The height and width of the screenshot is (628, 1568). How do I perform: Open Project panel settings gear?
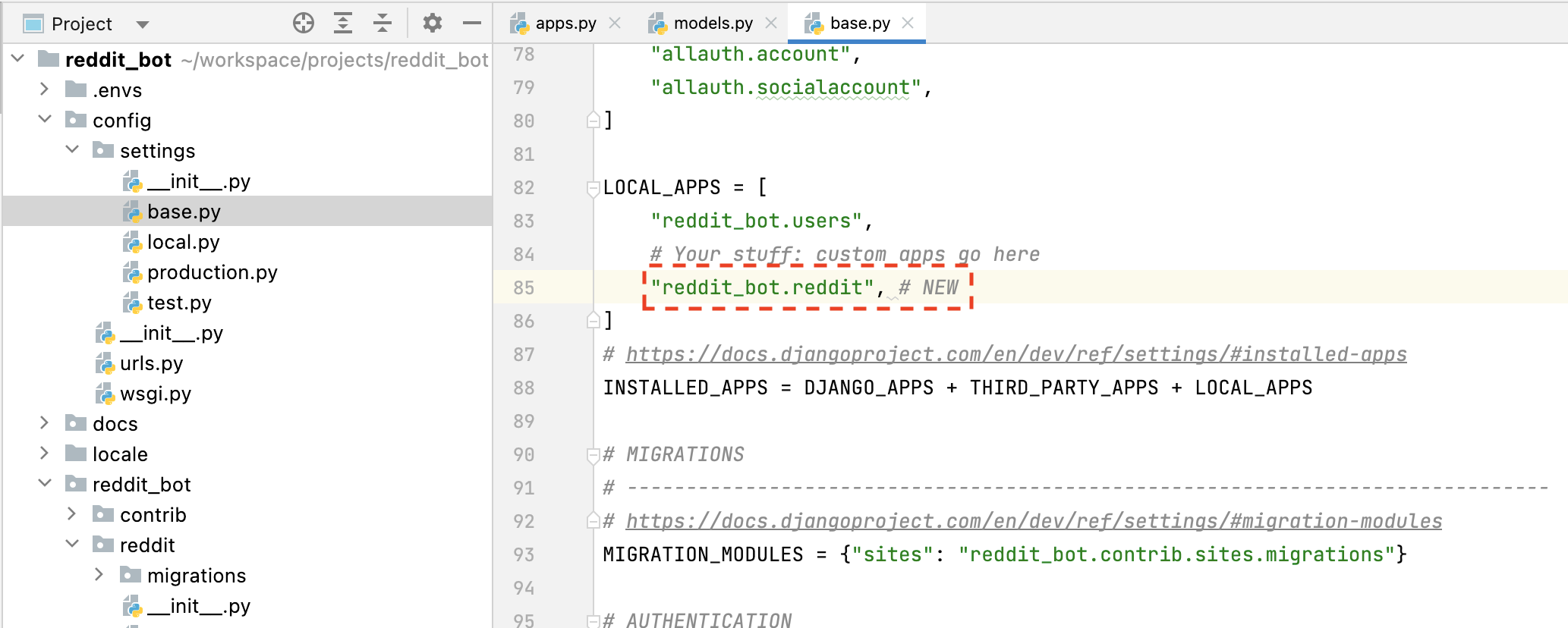[x=432, y=24]
